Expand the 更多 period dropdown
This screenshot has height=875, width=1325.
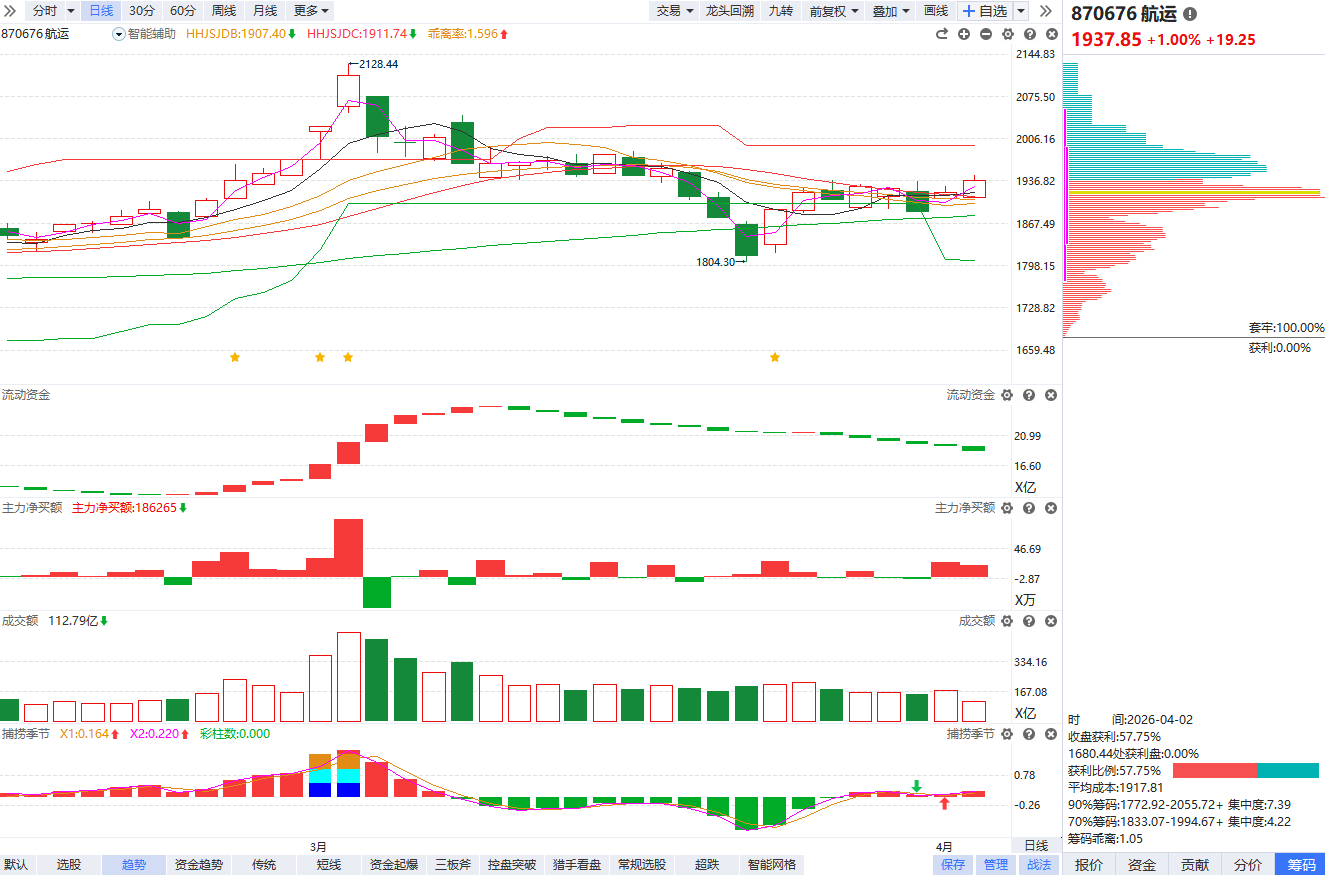311,11
